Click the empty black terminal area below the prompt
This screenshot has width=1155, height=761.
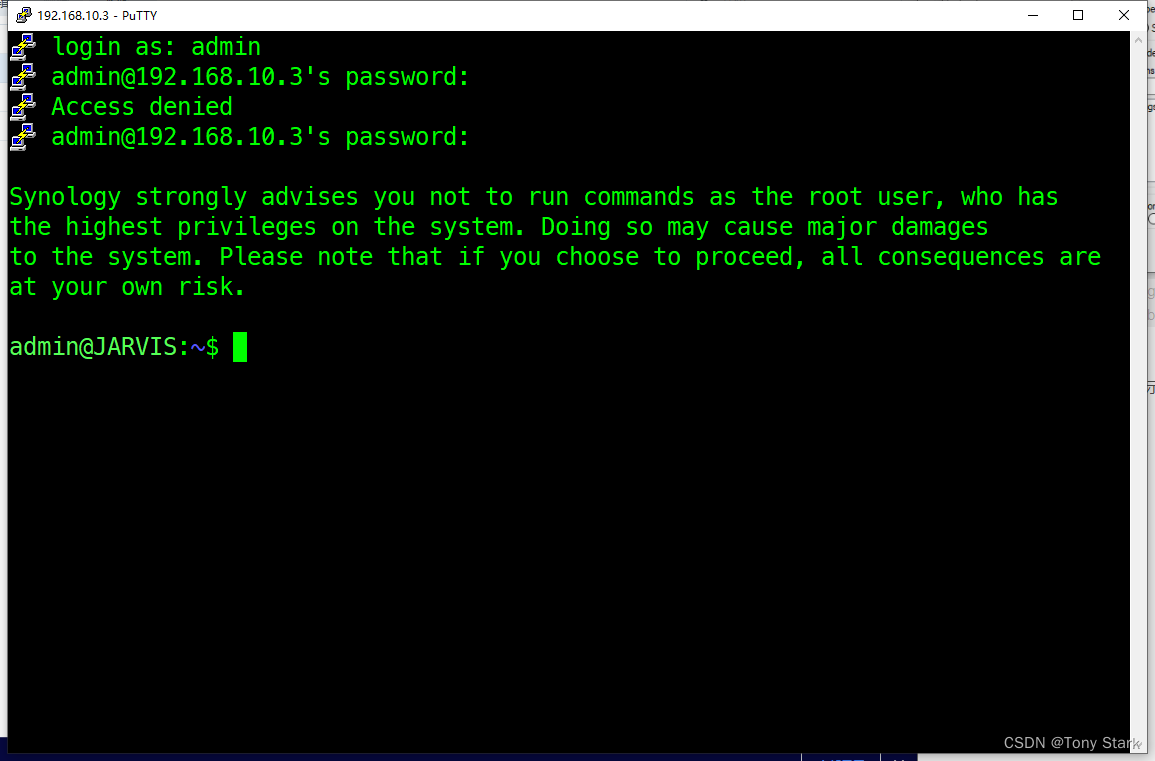(567, 553)
